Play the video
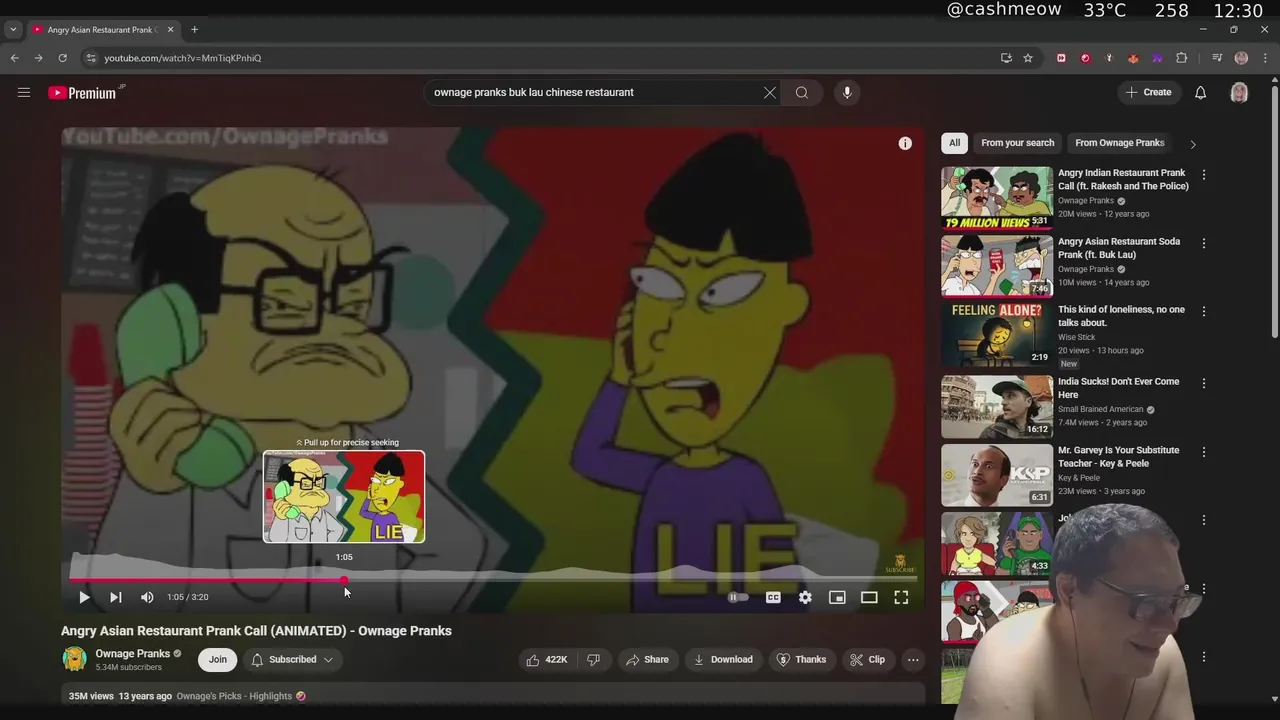Screen dimensions: 1280x720 [84, 597]
